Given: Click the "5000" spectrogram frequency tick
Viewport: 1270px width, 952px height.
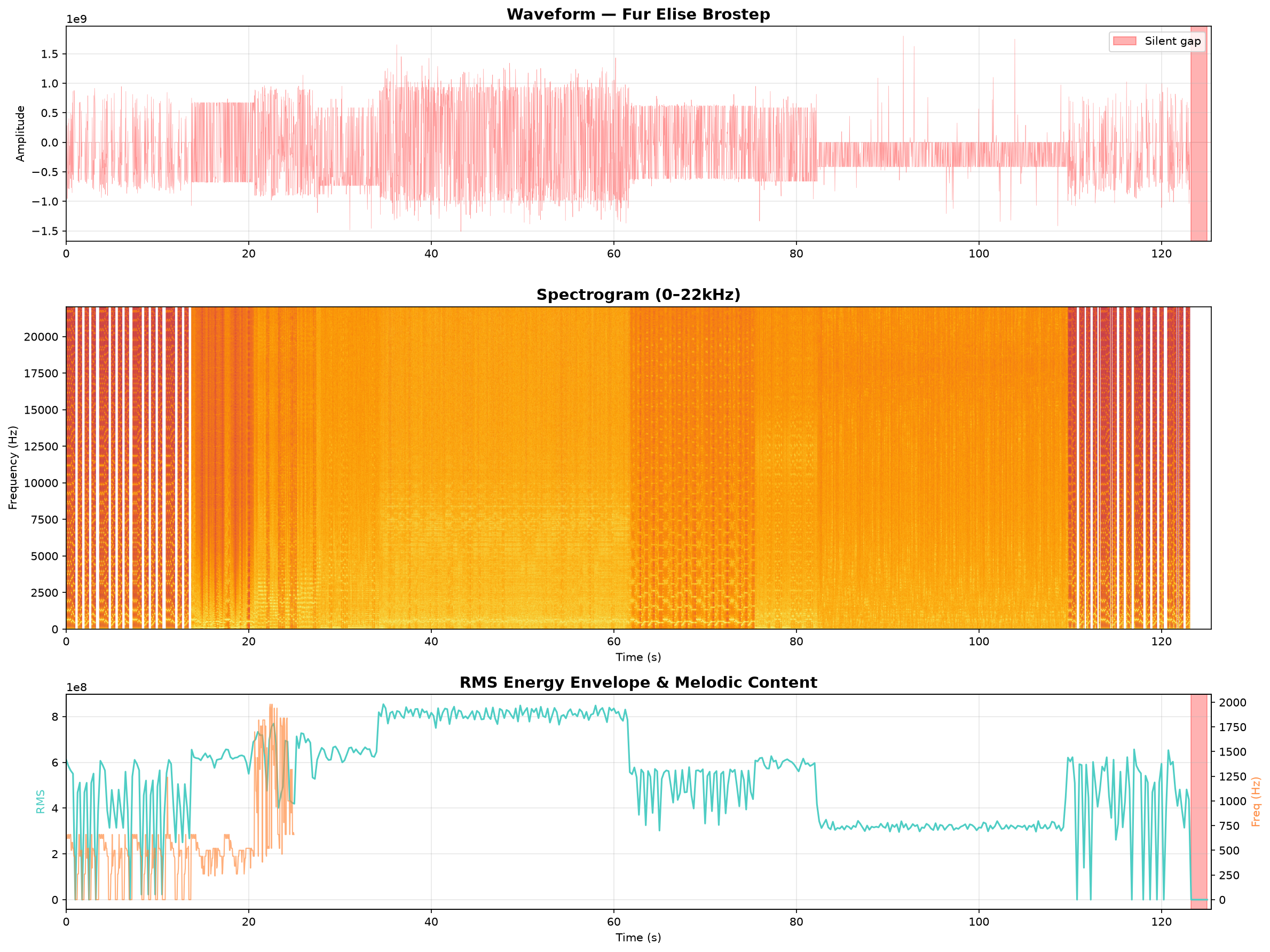Looking at the screenshot, I should 44,556.
